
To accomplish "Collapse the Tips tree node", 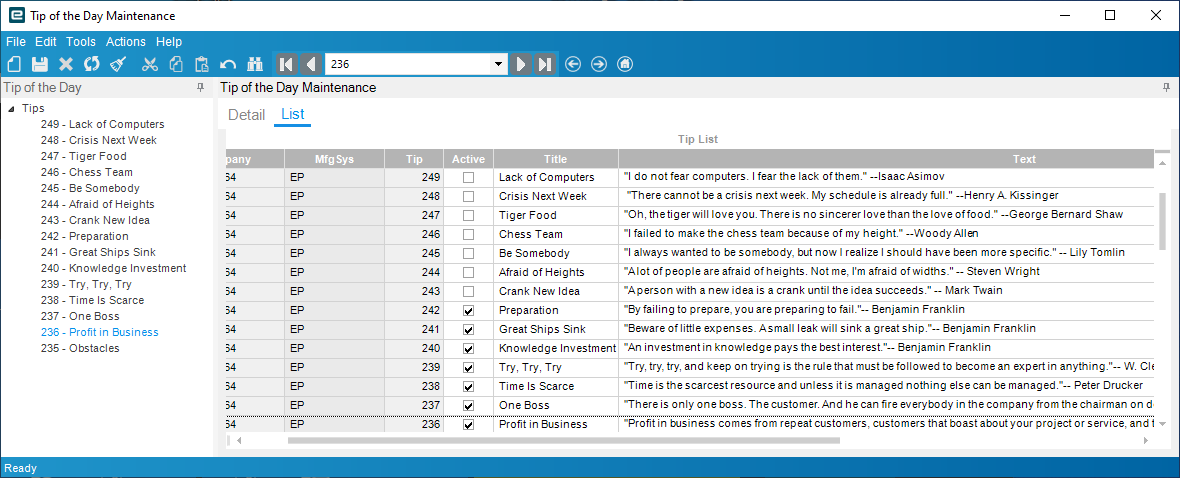I will pyautogui.click(x=11, y=109).
